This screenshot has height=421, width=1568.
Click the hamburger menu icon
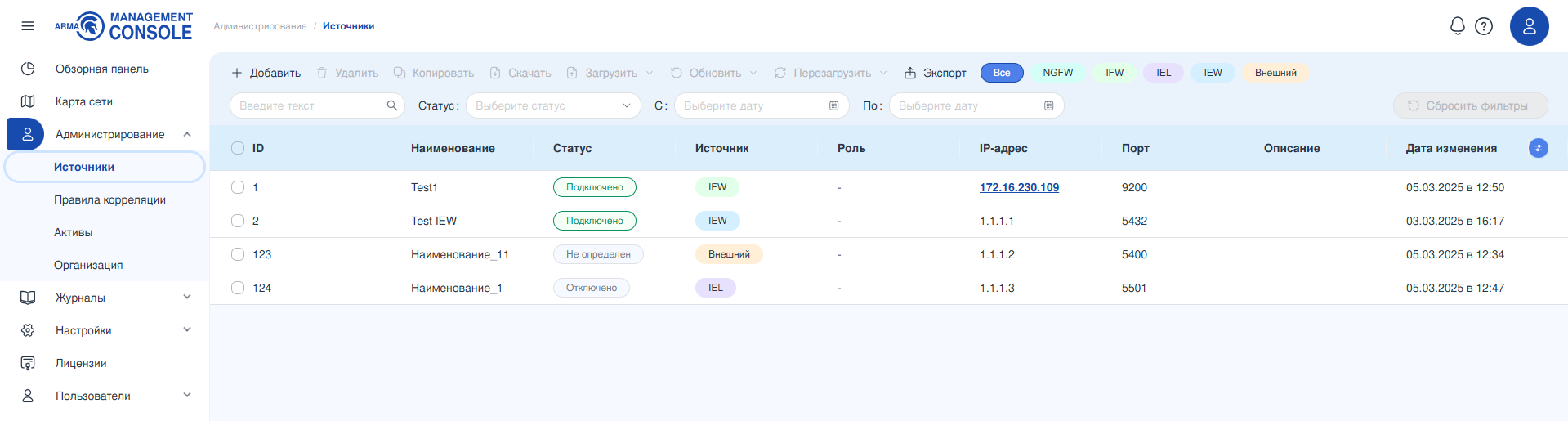tap(28, 26)
